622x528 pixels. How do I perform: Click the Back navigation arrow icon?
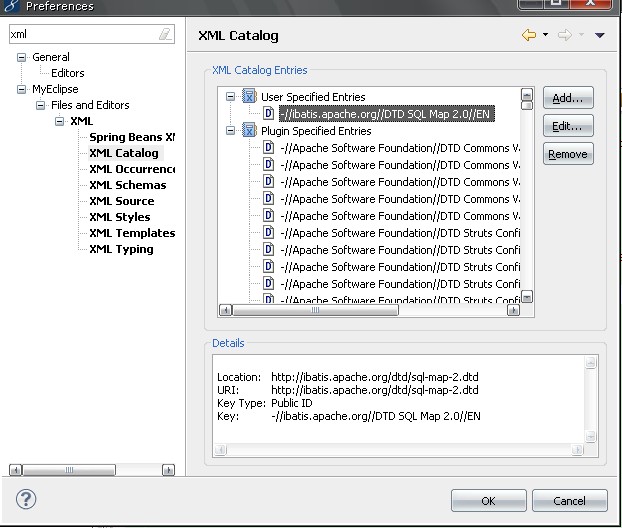pos(529,35)
